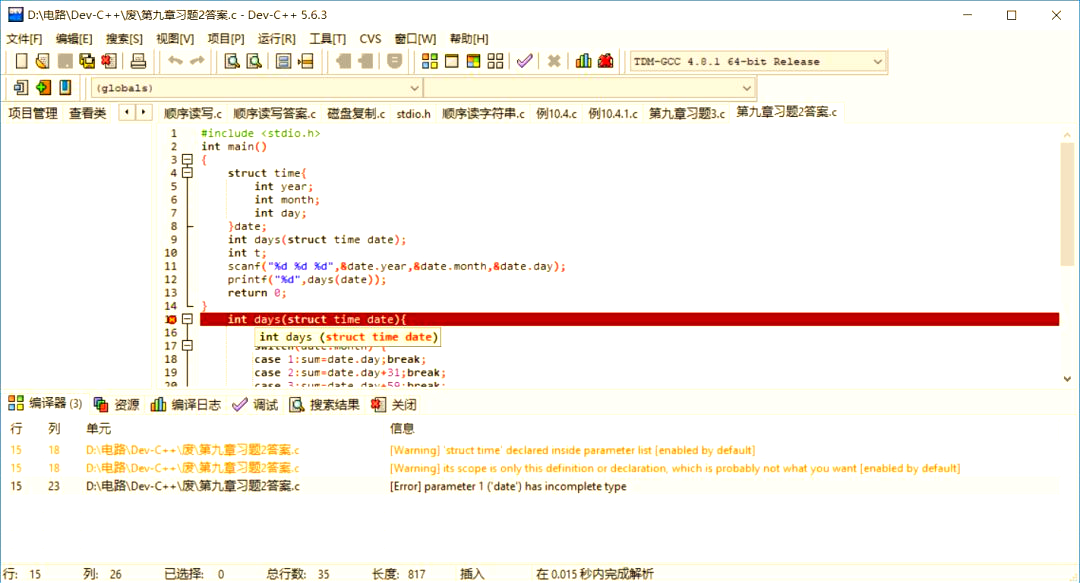Click the Debug checkmark icon
This screenshot has height=583, width=1080.
pyautogui.click(x=524, y=61)
